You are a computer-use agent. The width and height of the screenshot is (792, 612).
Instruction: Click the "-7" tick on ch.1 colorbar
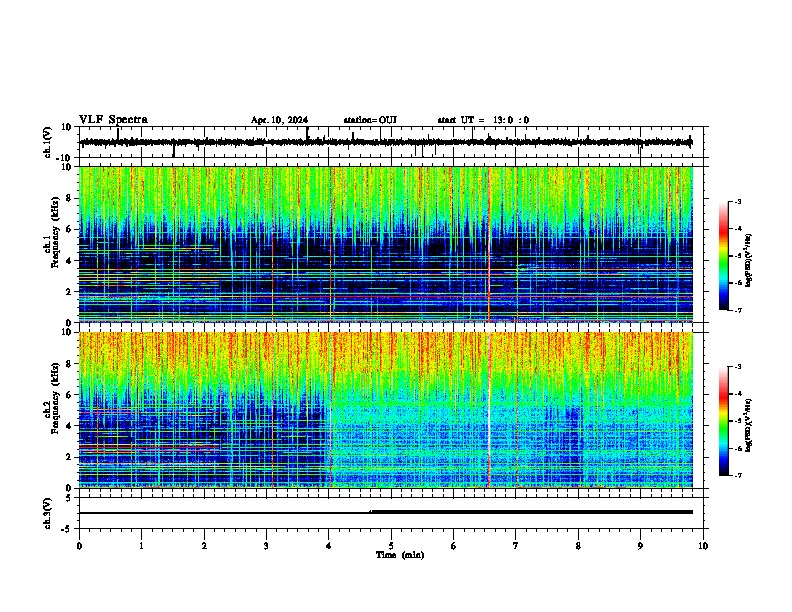pyautogui.click(x=737, y=310)
